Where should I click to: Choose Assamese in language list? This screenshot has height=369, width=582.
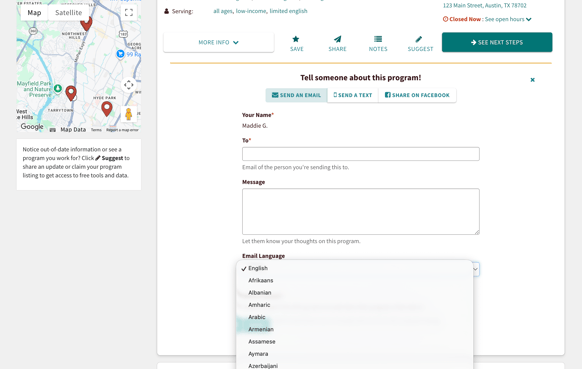(x=354, y=342)
